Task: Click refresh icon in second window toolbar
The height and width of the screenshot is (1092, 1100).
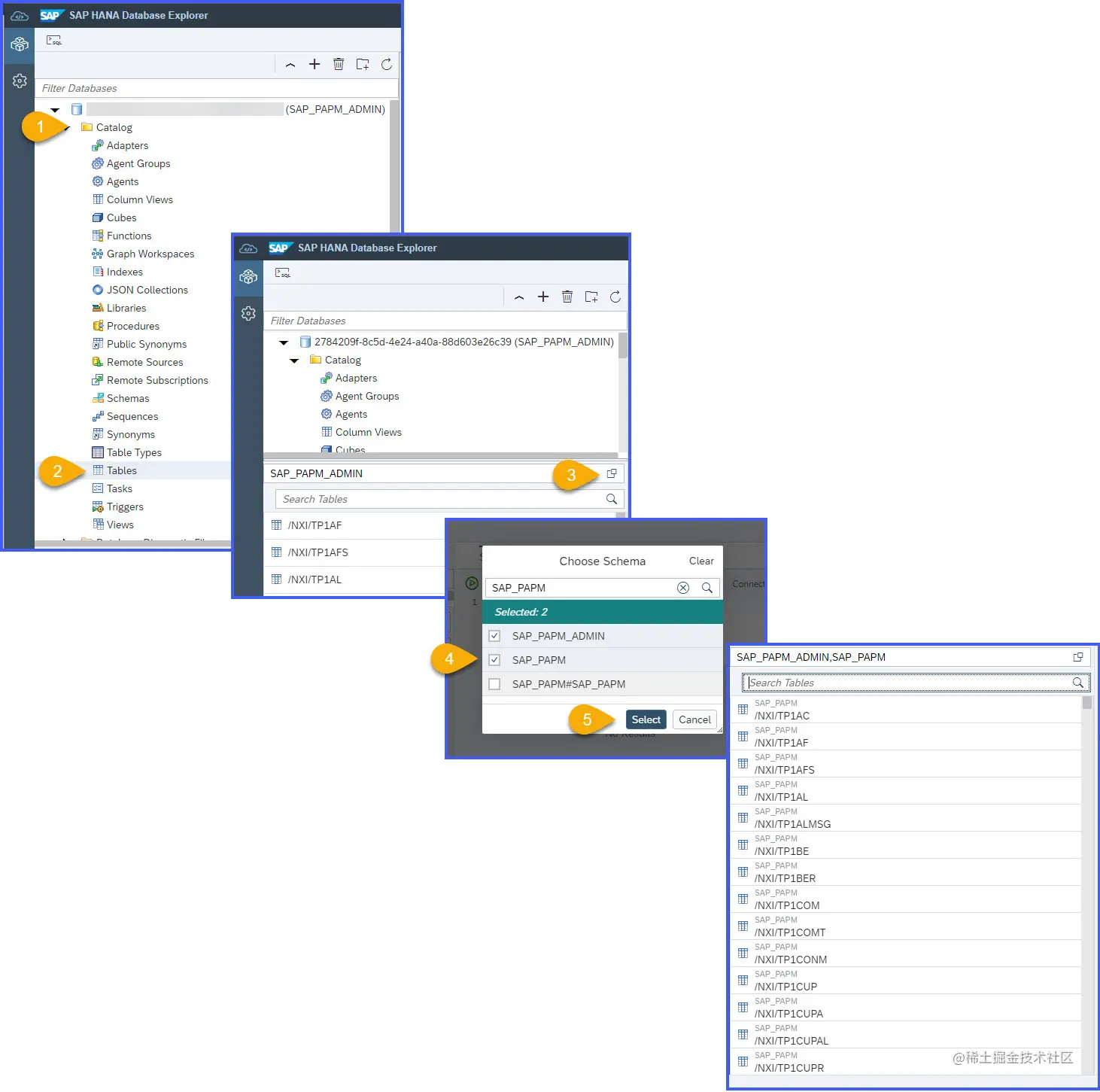Action: click(x=615, y=297)
